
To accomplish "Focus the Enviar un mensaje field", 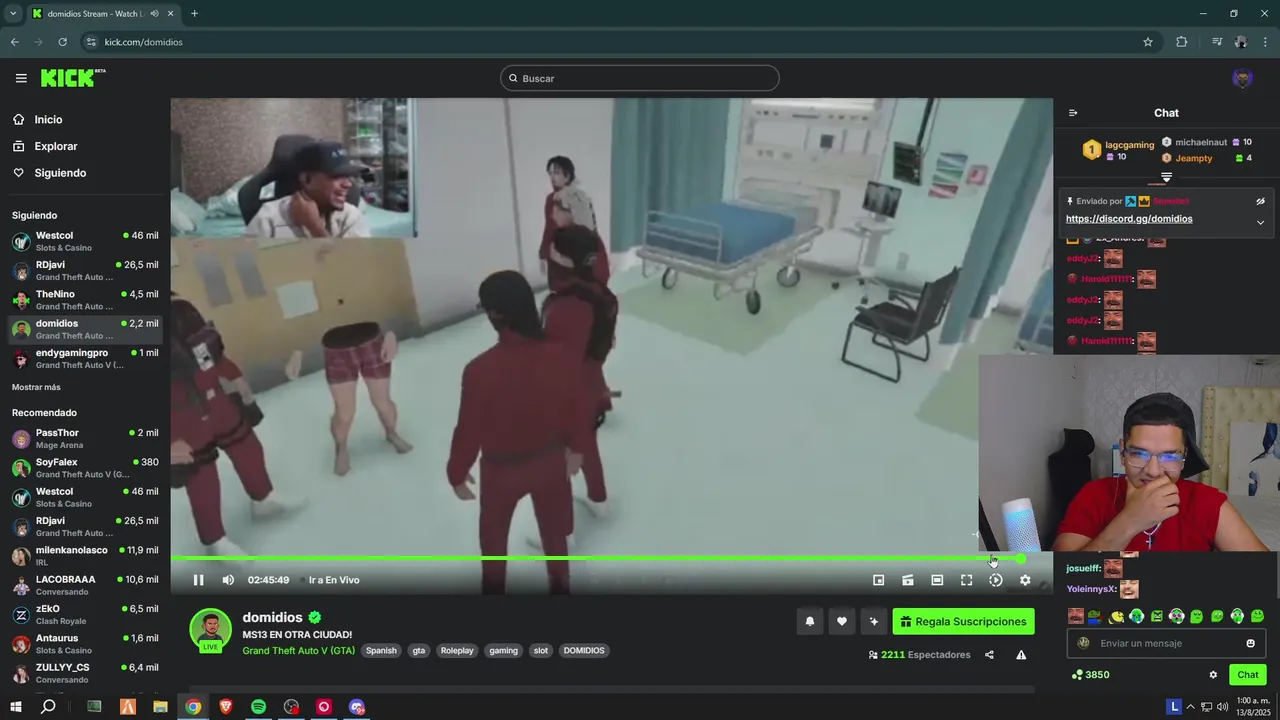I will (x=1166, y=643).
